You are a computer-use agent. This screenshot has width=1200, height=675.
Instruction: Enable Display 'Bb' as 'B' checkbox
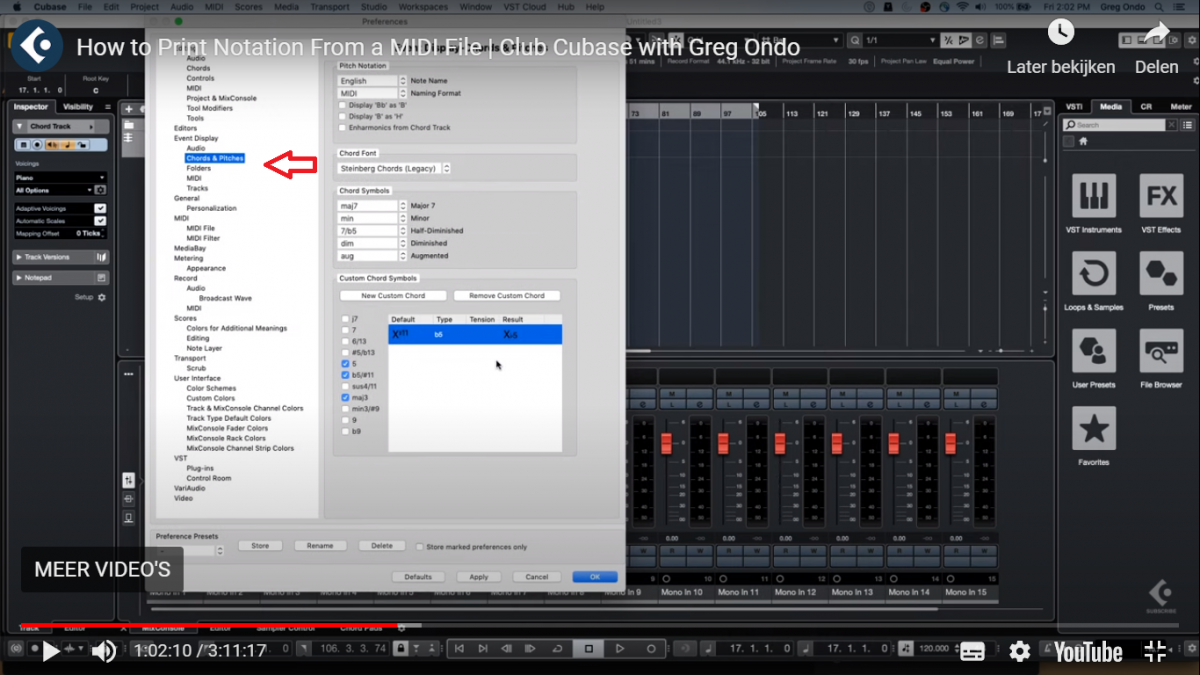coord(343,104)
